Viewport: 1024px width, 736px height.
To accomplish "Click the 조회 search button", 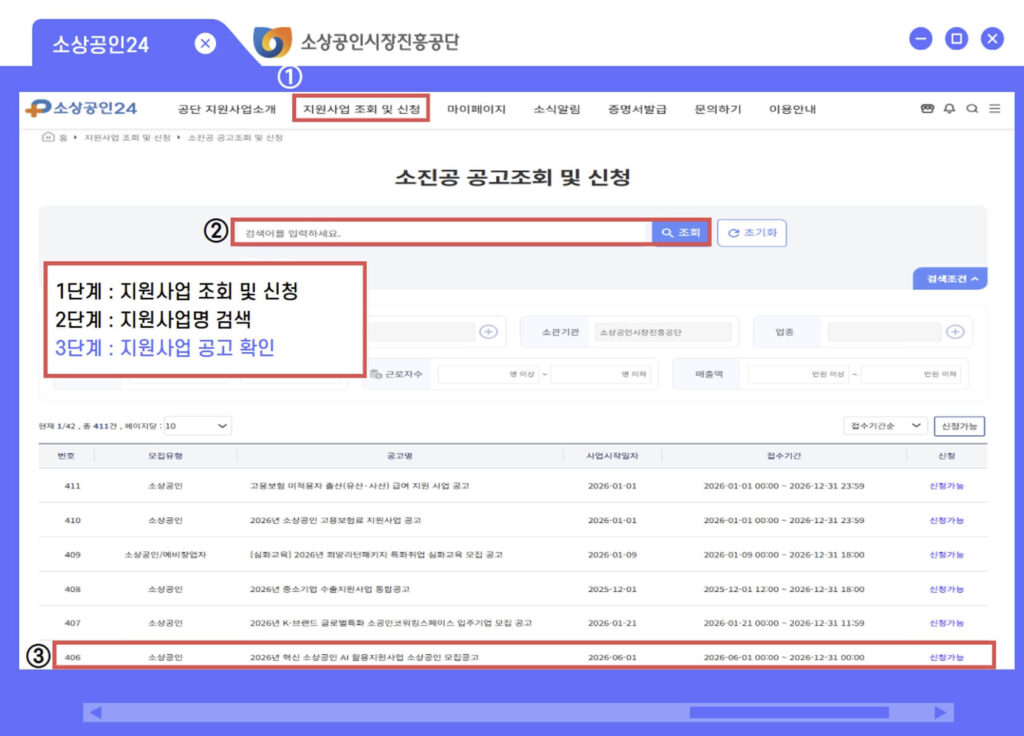I will pyautogui.click(x=680, y=232).
